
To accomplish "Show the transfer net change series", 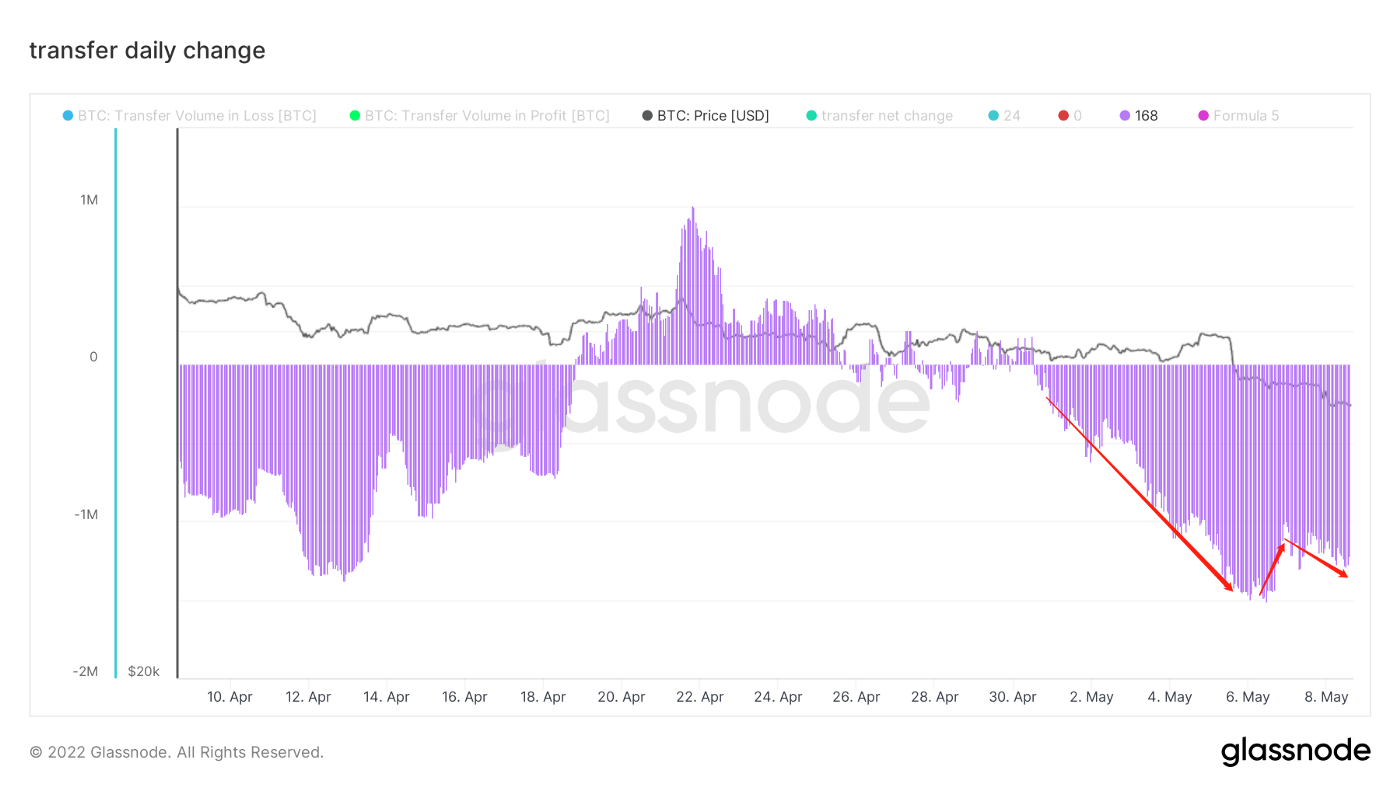I will click(x=887, y=116).
